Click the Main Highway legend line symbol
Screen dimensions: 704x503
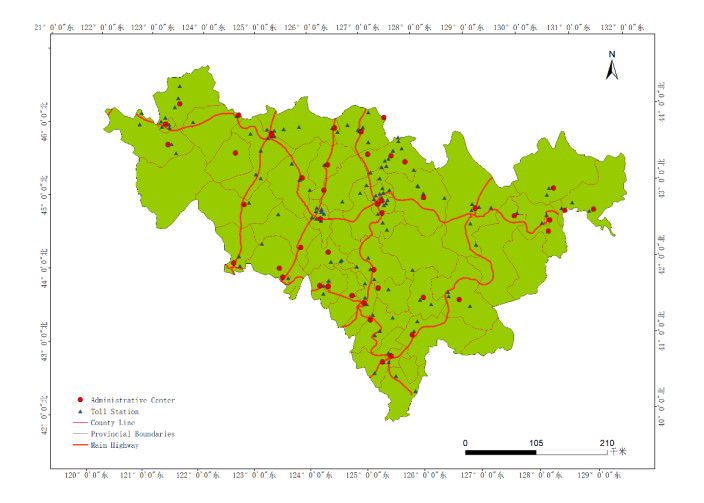tap(78, 446)
